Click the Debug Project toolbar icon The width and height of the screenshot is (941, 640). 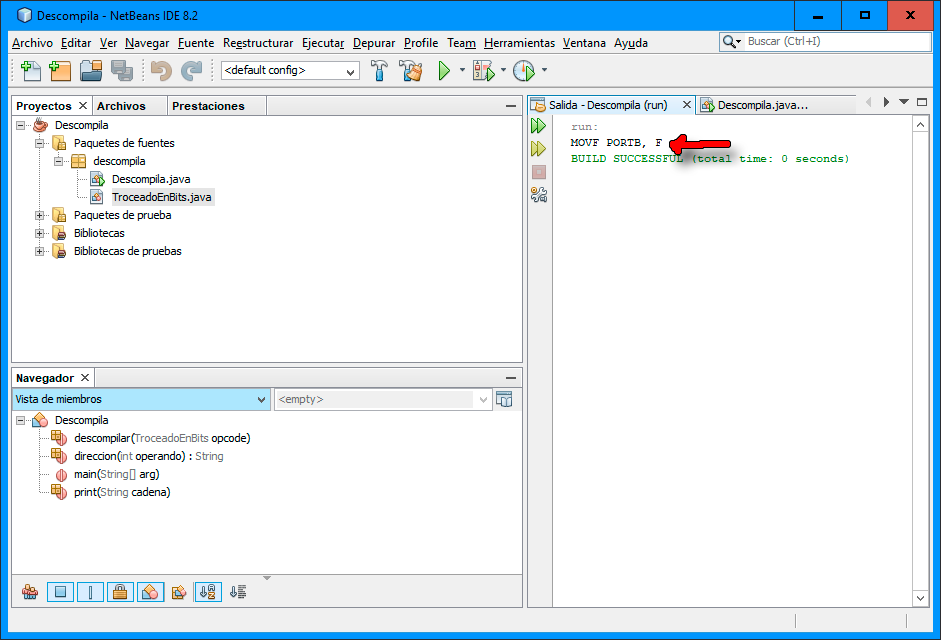point(484,71)
